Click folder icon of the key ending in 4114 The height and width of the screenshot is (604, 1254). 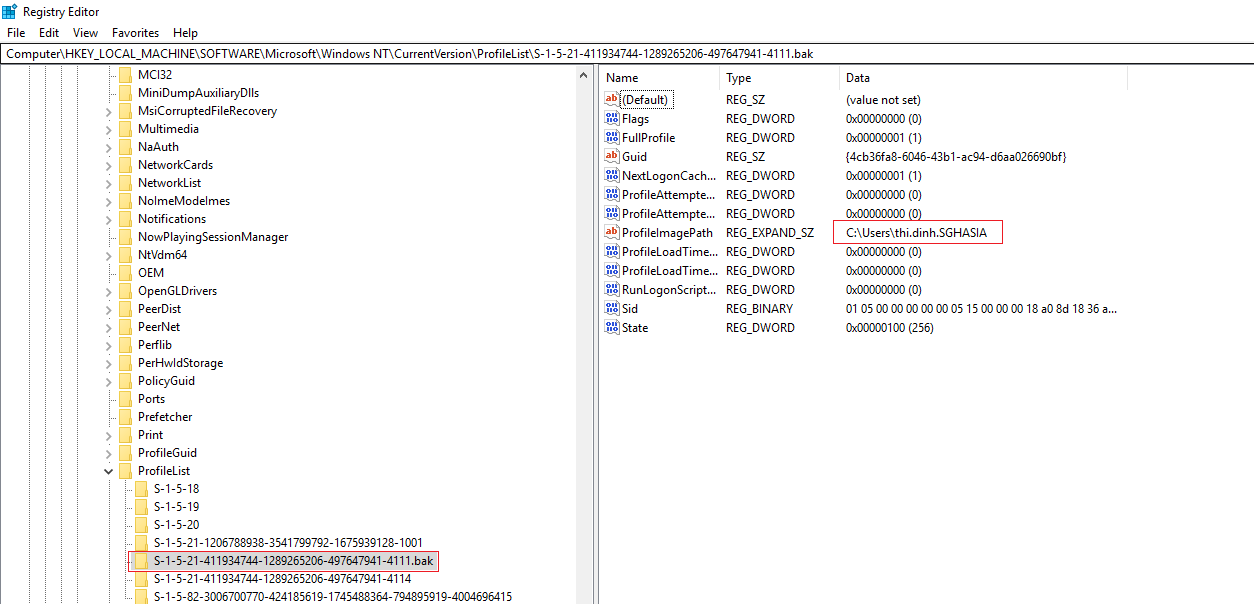(x=141, y=579)
